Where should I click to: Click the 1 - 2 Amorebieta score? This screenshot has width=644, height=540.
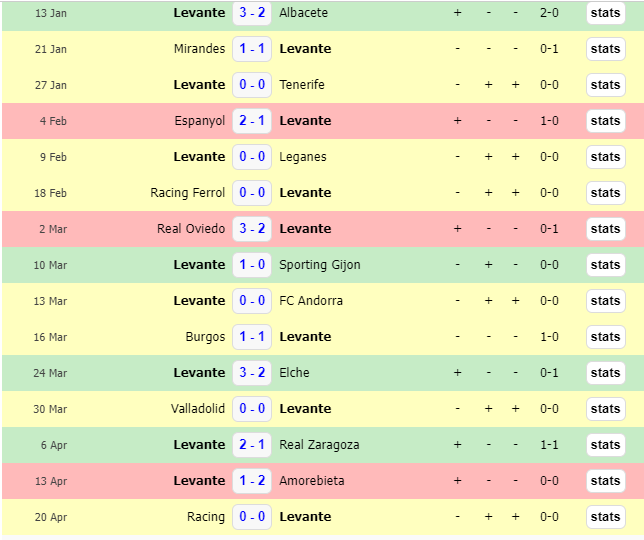tap(252, 481)
